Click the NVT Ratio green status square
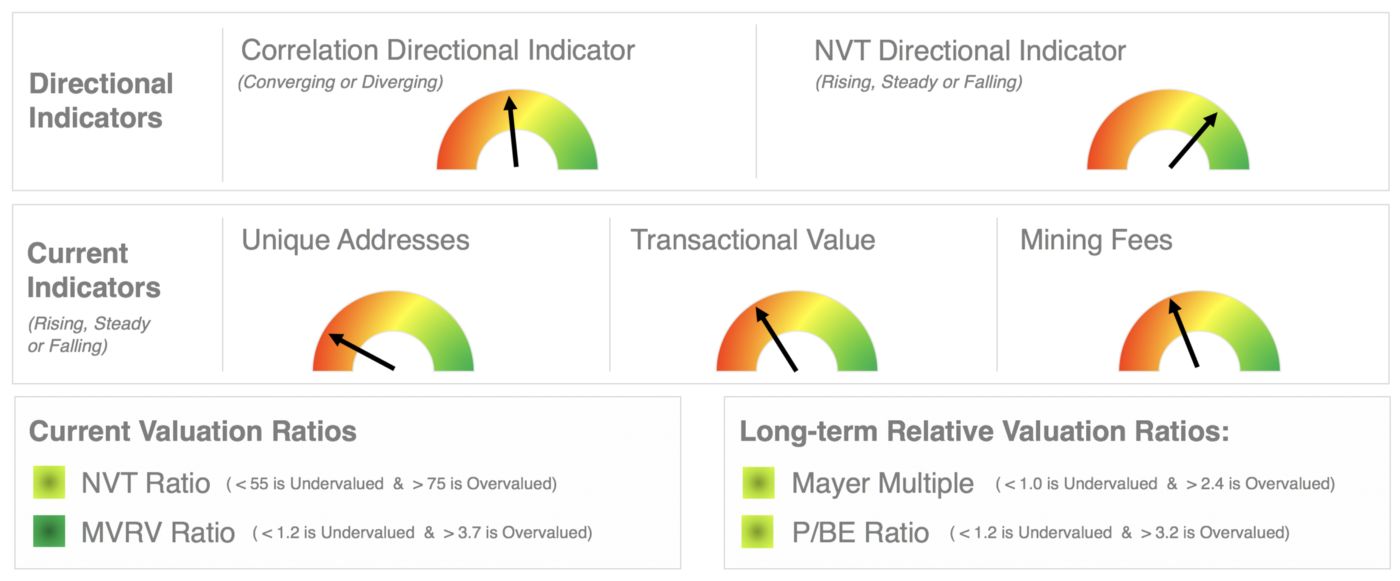 [x=49, y=483]
